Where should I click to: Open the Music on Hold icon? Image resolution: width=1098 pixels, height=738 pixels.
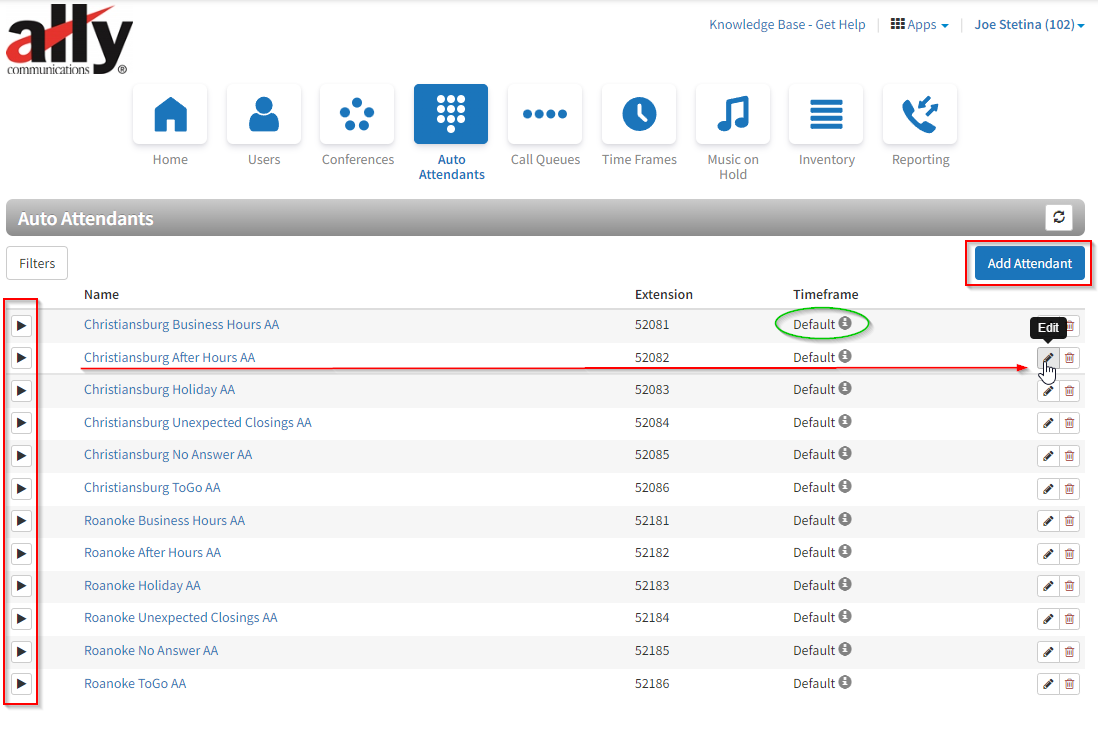point(732,115)
